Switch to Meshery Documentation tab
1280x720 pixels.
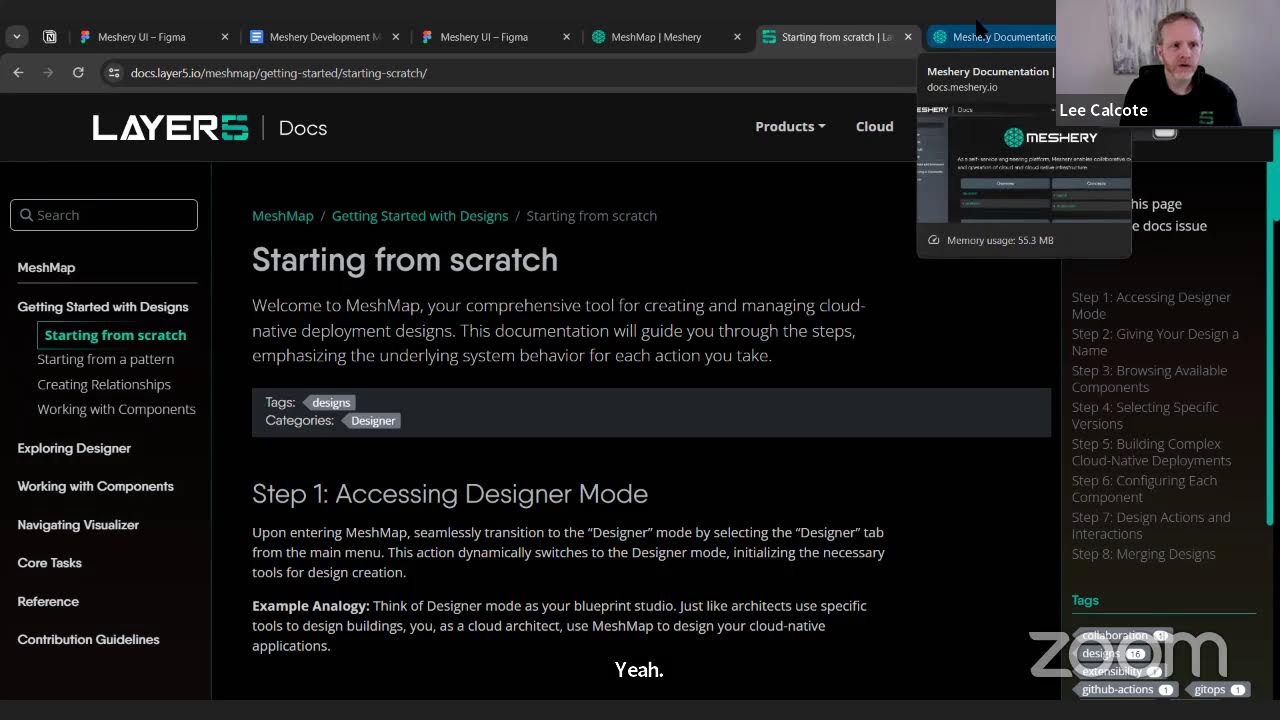pos(992,37)
